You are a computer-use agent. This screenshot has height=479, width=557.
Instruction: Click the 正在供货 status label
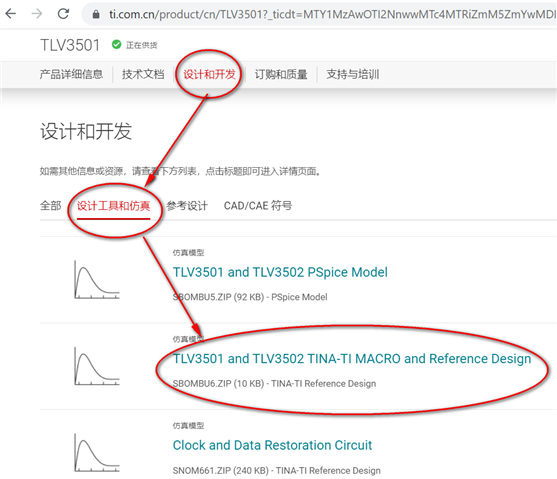pos(141,45)
